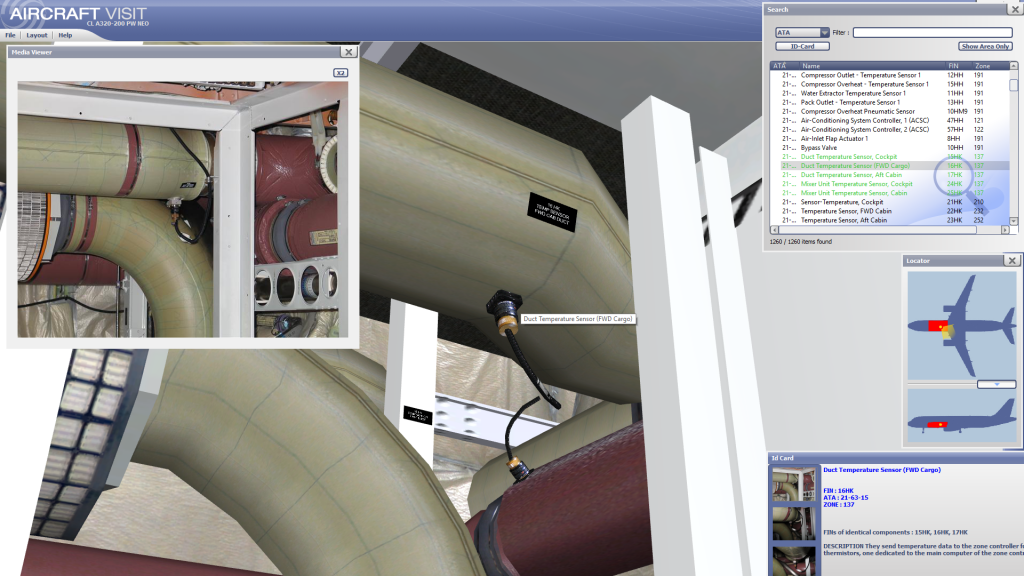Click the top-view aircraft locator image
This screenshot has width=1024, height=576.
pos(961,325)
